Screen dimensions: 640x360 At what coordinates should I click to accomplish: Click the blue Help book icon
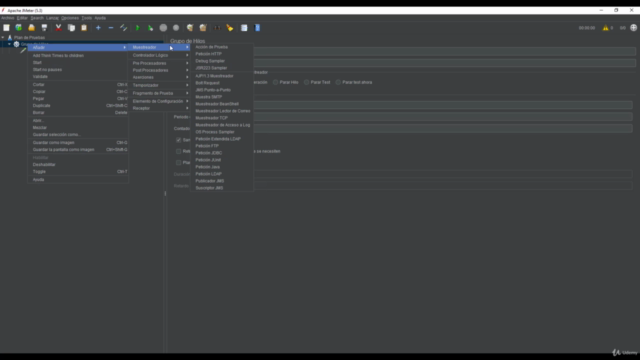pyautogui.click(x=257, y=28)
